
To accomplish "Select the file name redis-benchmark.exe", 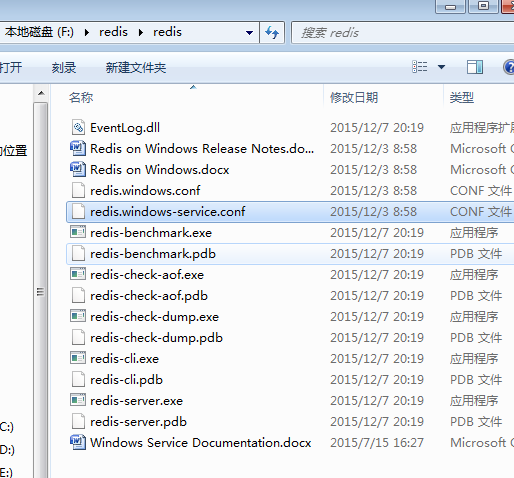I will coord(151,233).
